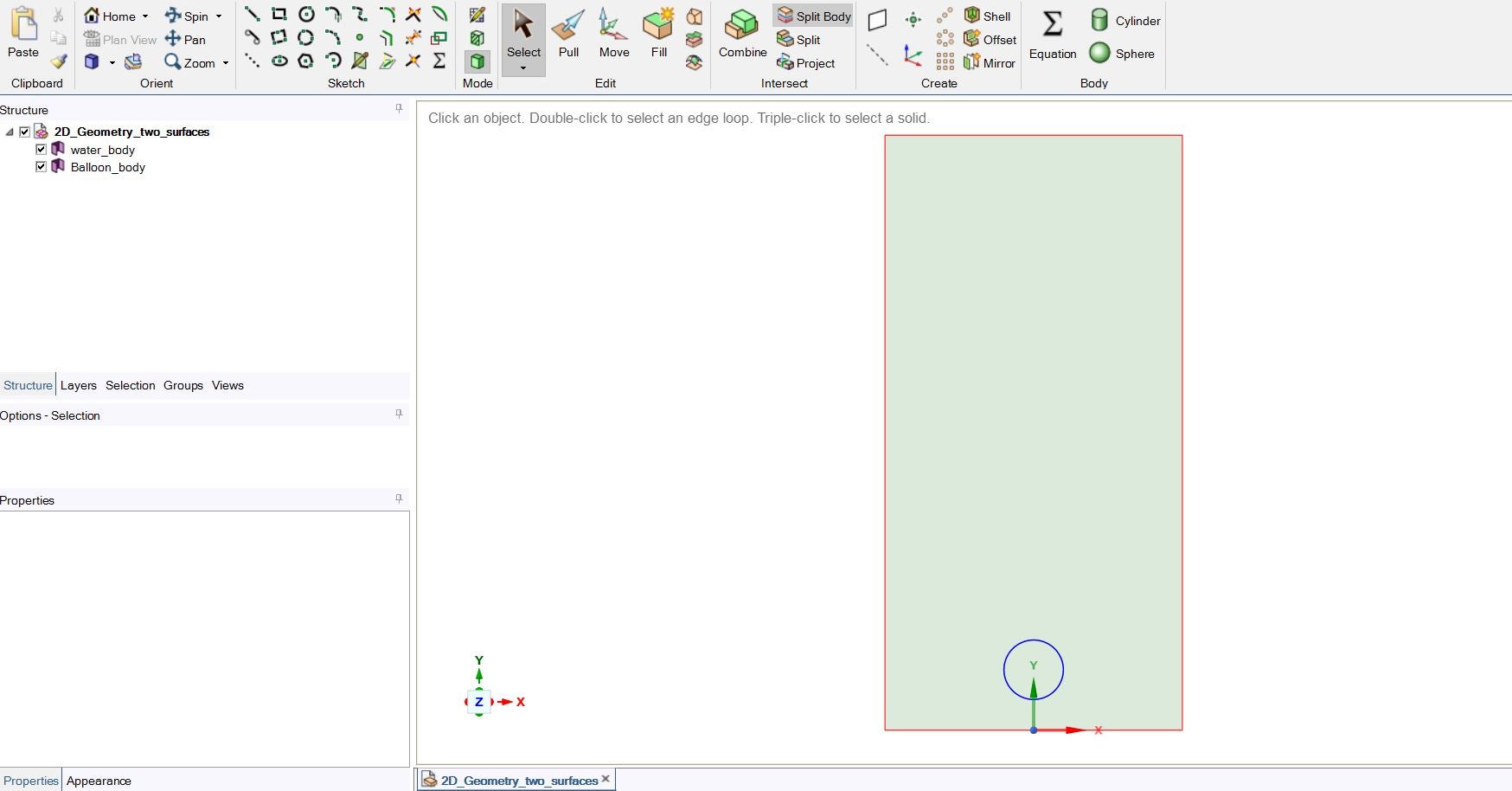Open the Home view dropdown arrow

click(145, 16)
